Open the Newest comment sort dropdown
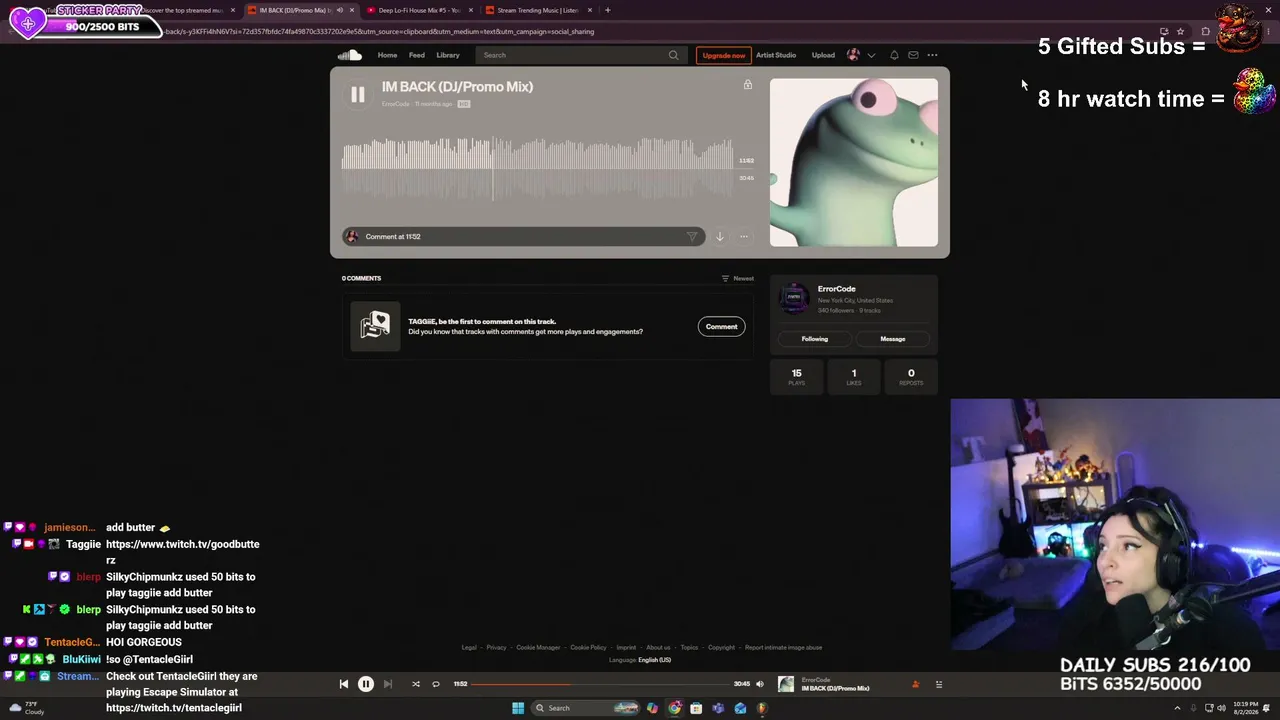Screen dimensions: 1280x720 [x=738, y=279]
